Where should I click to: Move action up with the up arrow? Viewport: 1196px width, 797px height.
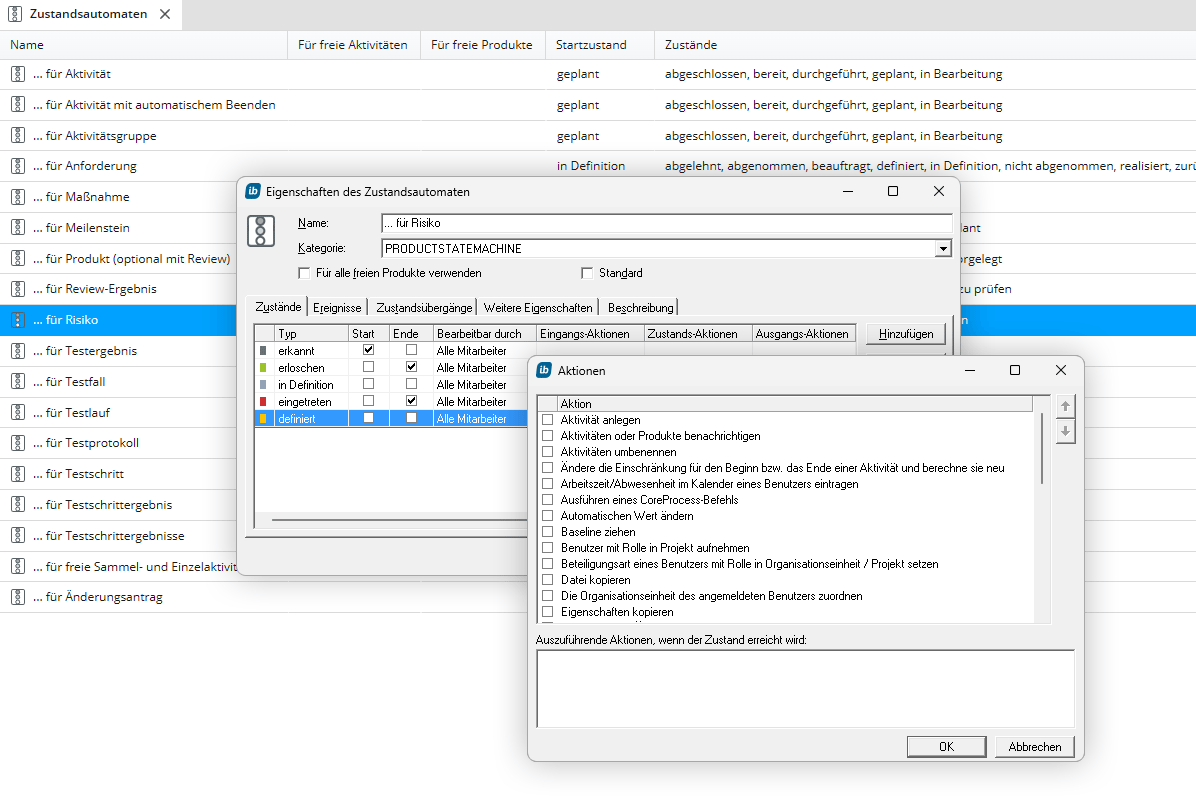click(1065, 406)
